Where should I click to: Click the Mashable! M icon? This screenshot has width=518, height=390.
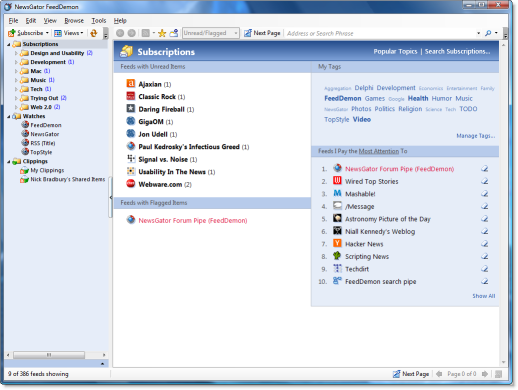point(337,193)
